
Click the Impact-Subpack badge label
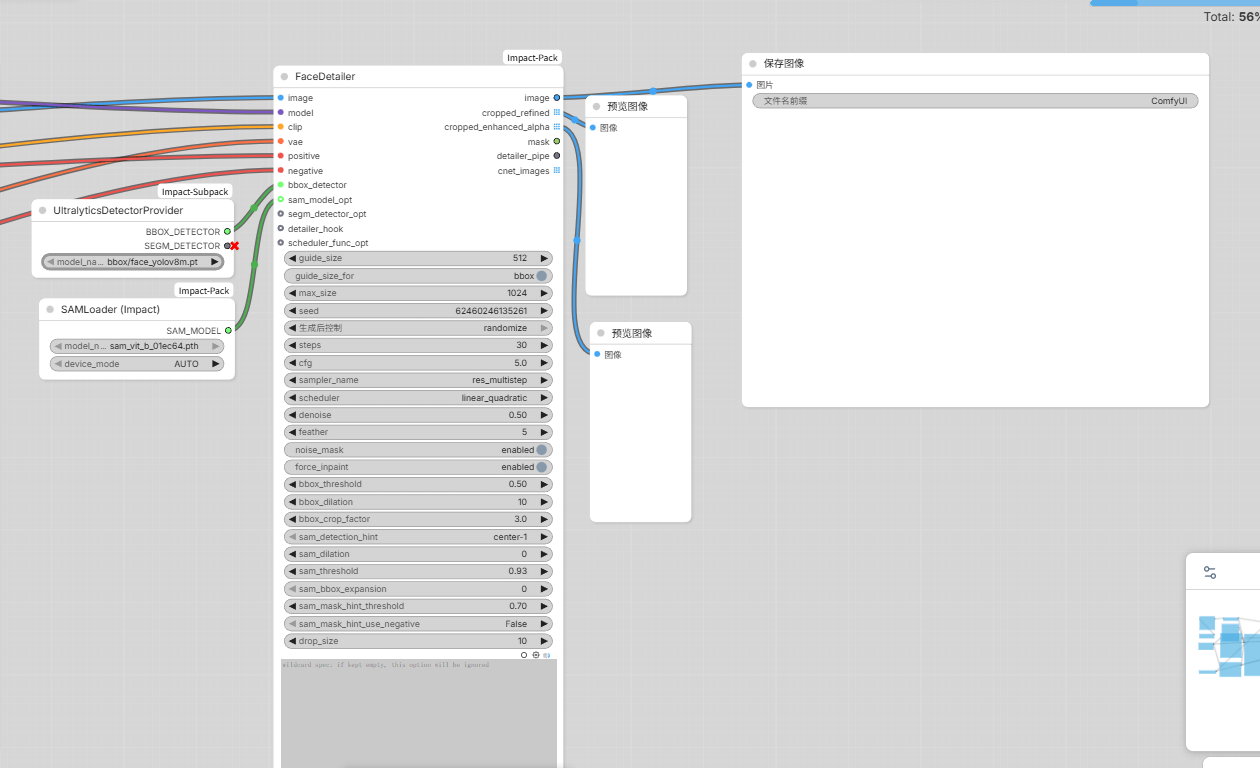pos(195,192)
